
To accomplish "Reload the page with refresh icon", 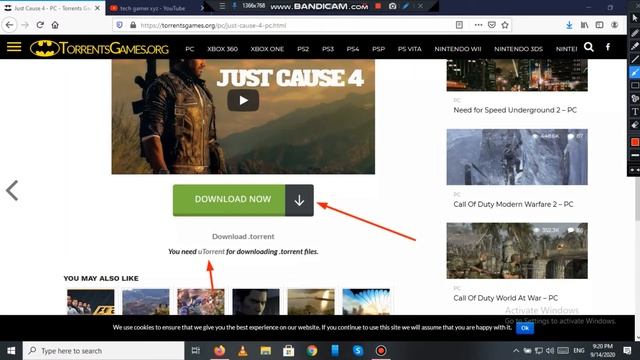I will click(x=40, y=25).
